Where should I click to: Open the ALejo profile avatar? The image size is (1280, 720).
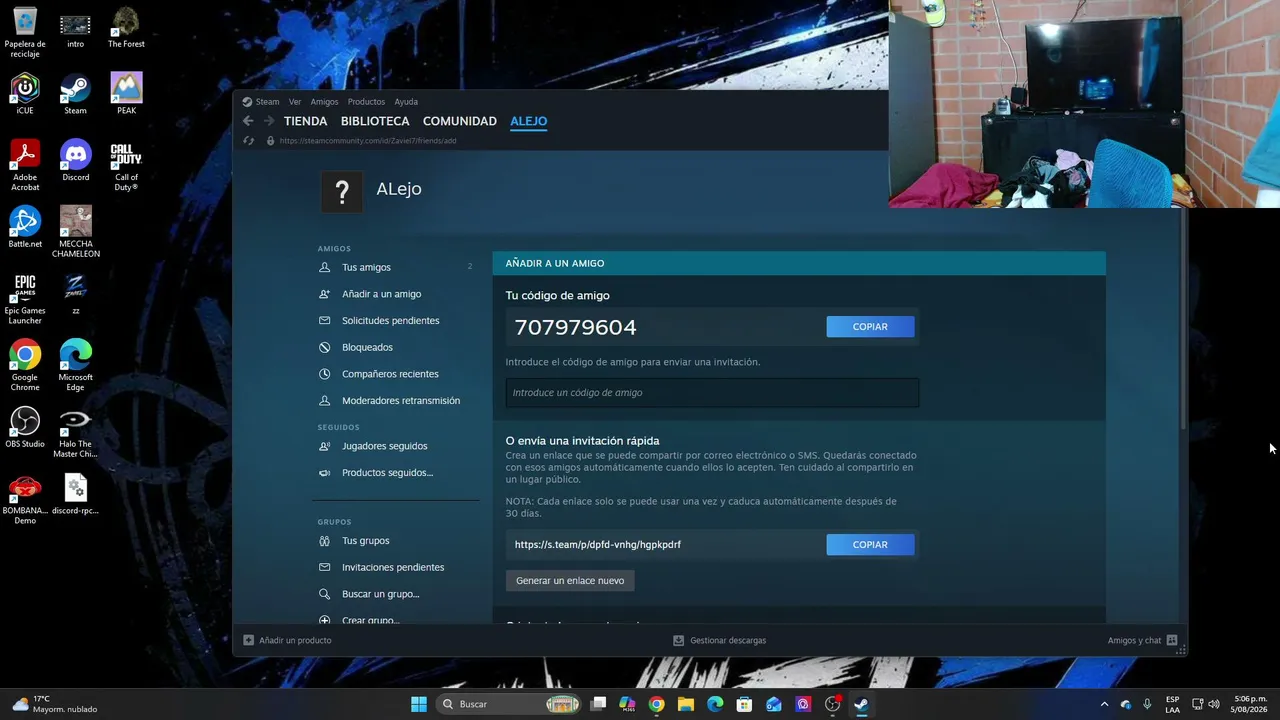[x=341, y=191]
